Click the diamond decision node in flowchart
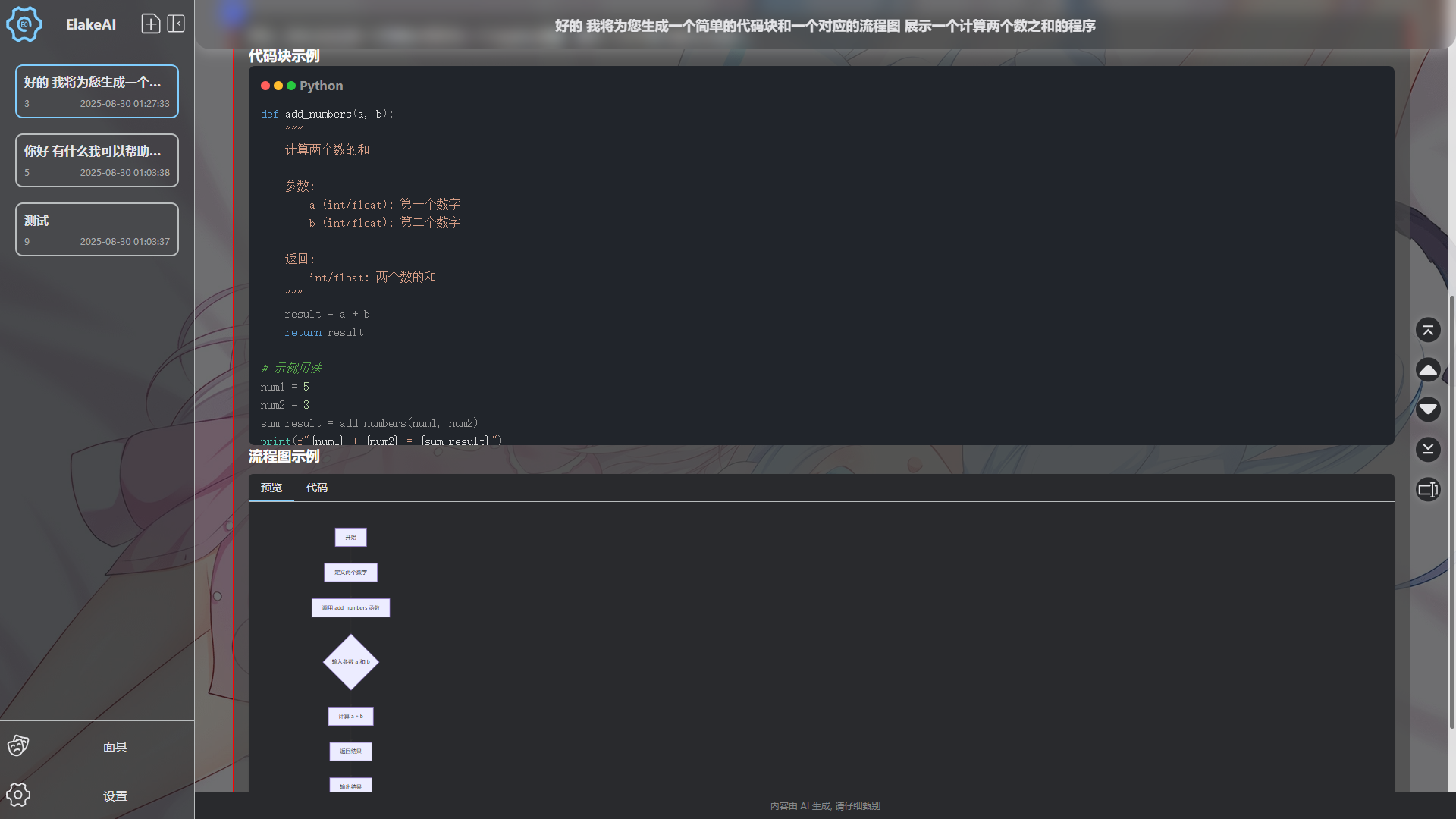1456x819 pixels. [350, 662]
